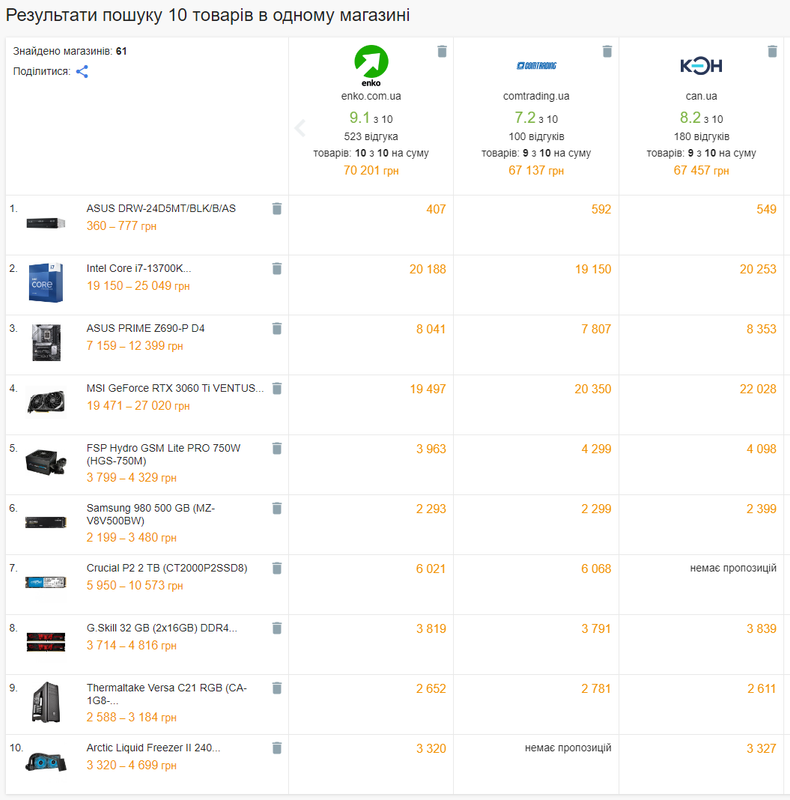Click price 19 150 for Intel Core at comtrading
The image size is (790, 800).
pyautogui.click(x=593, y=269)
